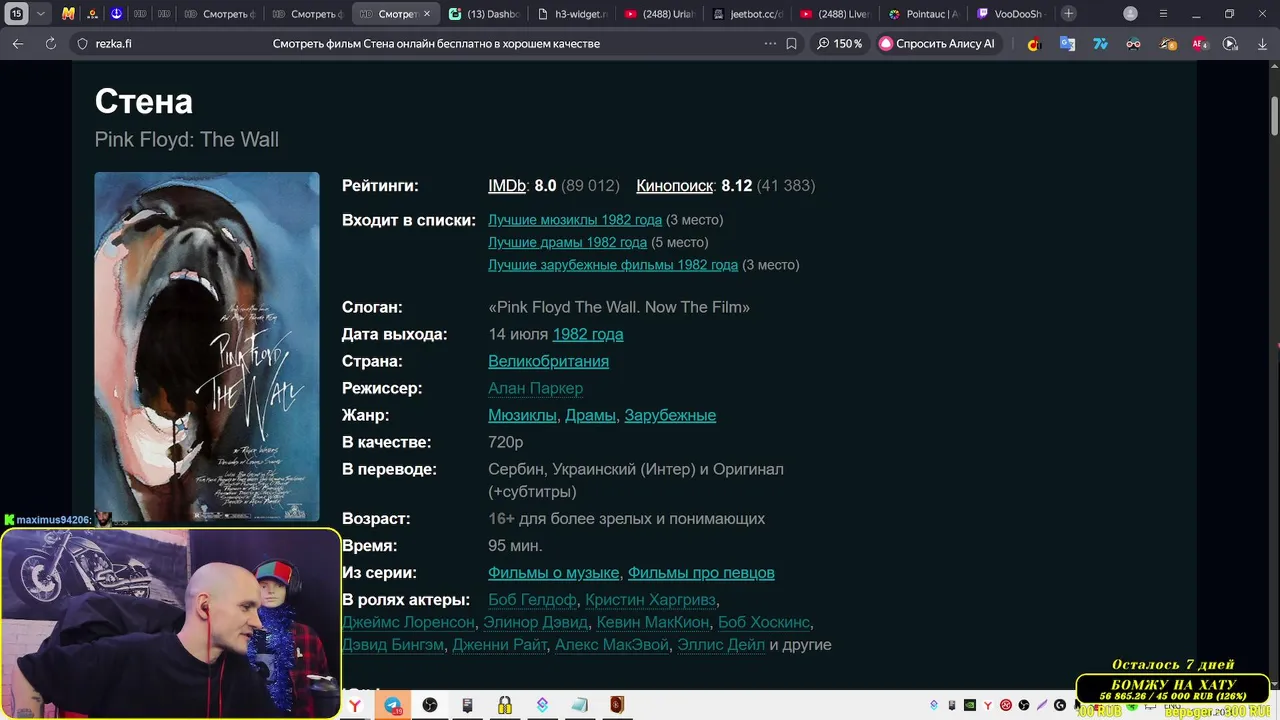The width and height of the screenshot is (1280, 720).
Task: Open the Великобритания country link
Action: click(x=548, y=362)
